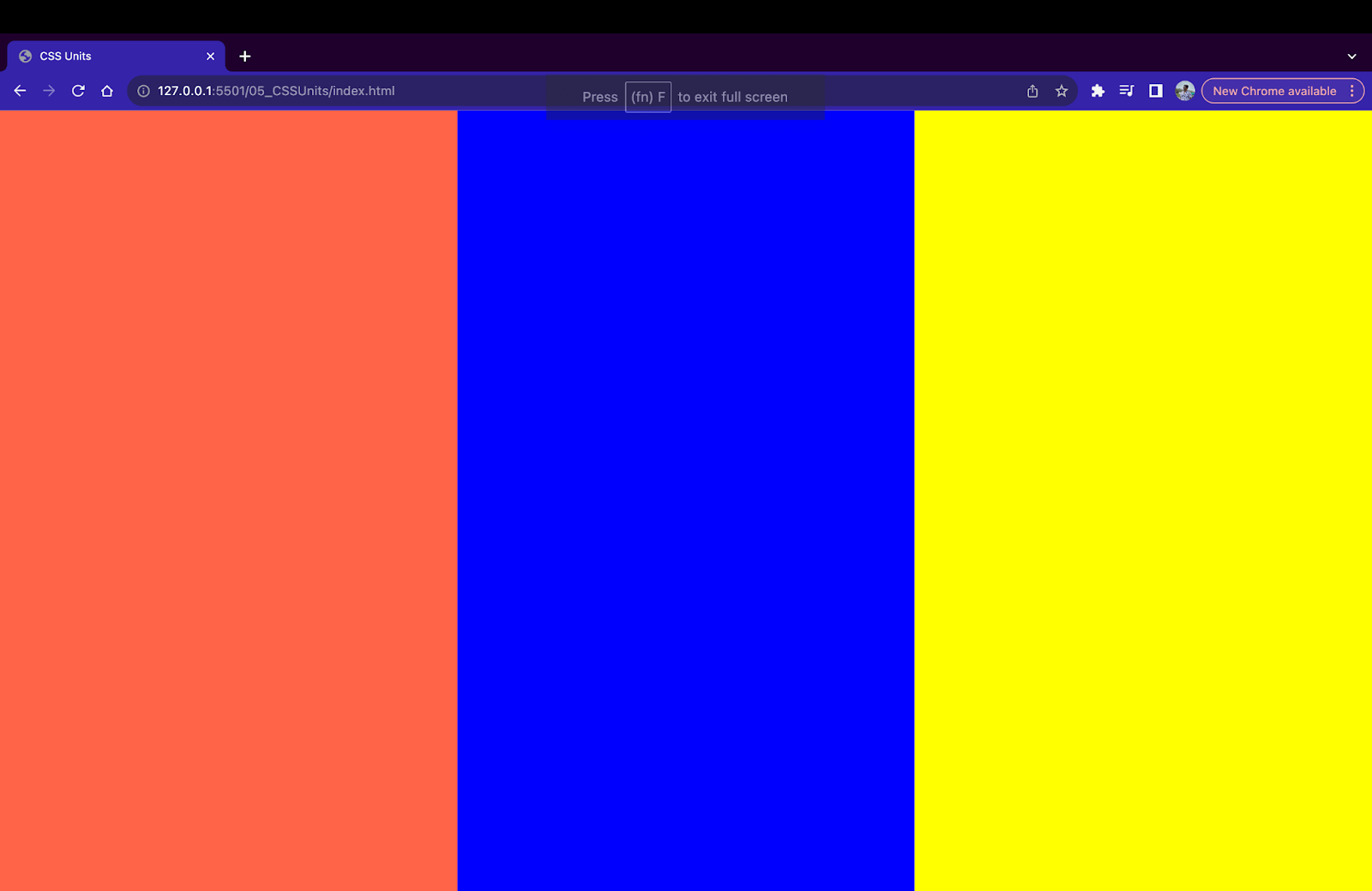
Task: Open the three-dot Chrome options menu
Action: [x=1354, y=90]
